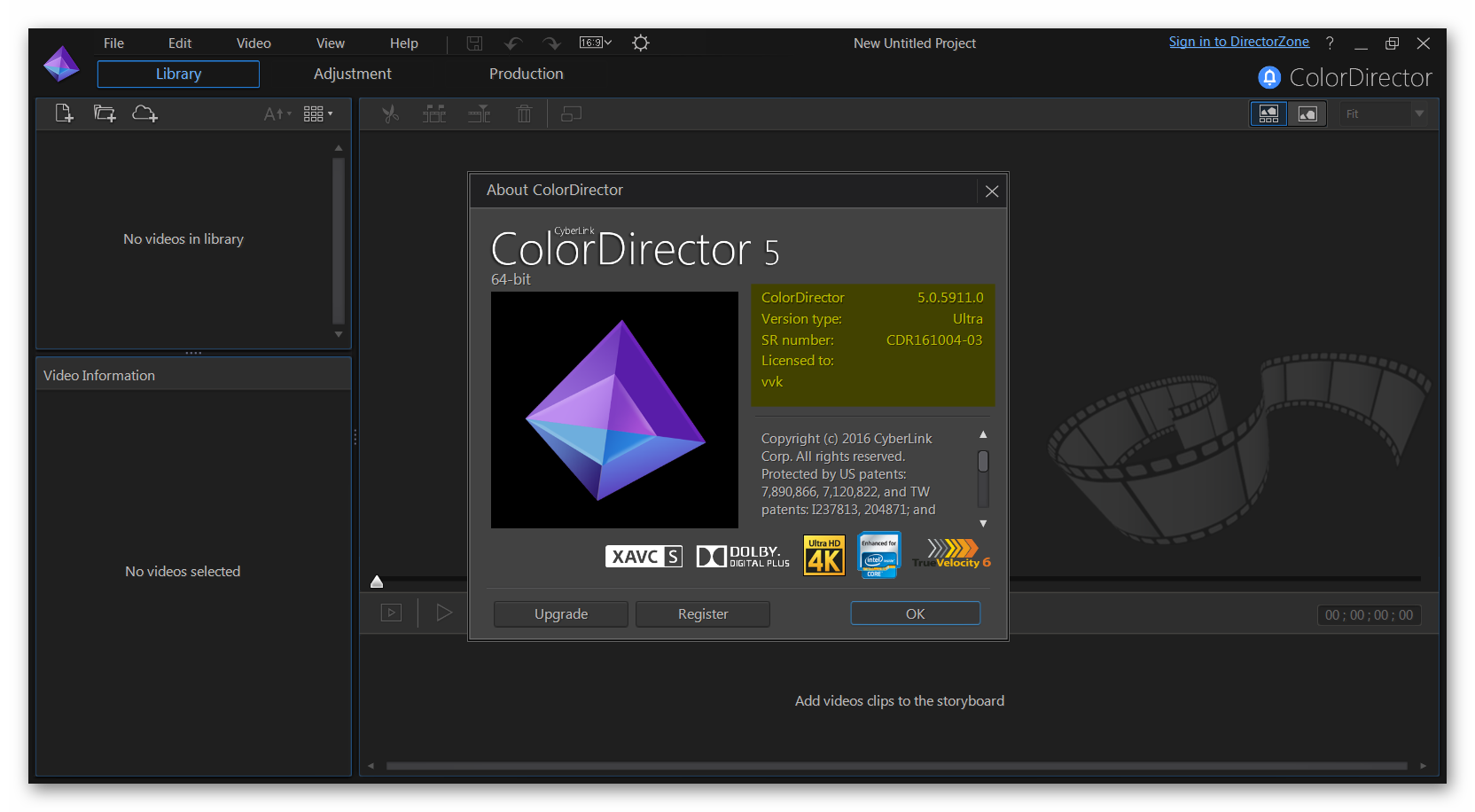Click the trim clip tool icon

(x=480, y=113)
